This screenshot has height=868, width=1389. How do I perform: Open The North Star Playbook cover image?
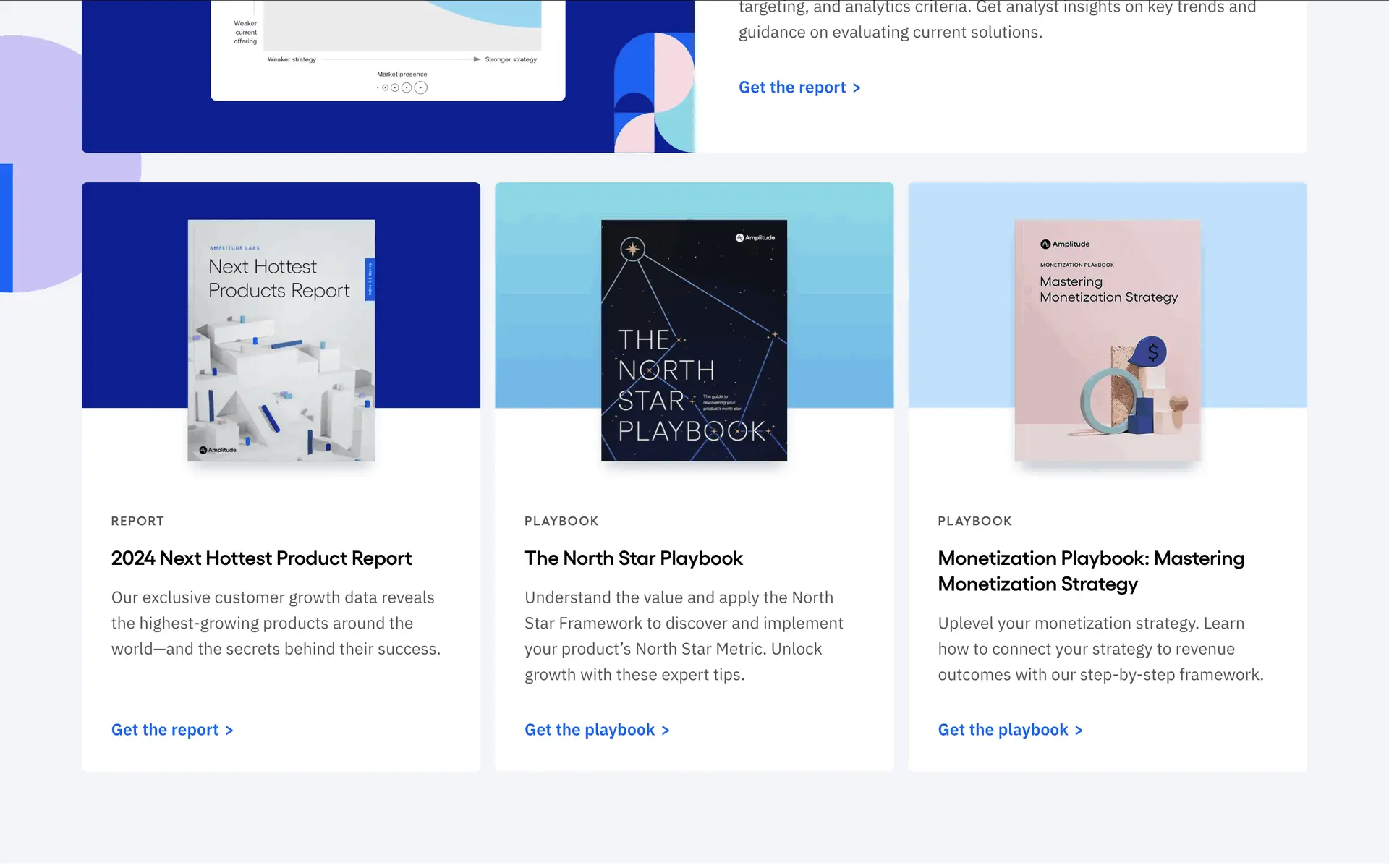[x=694, y=340]
